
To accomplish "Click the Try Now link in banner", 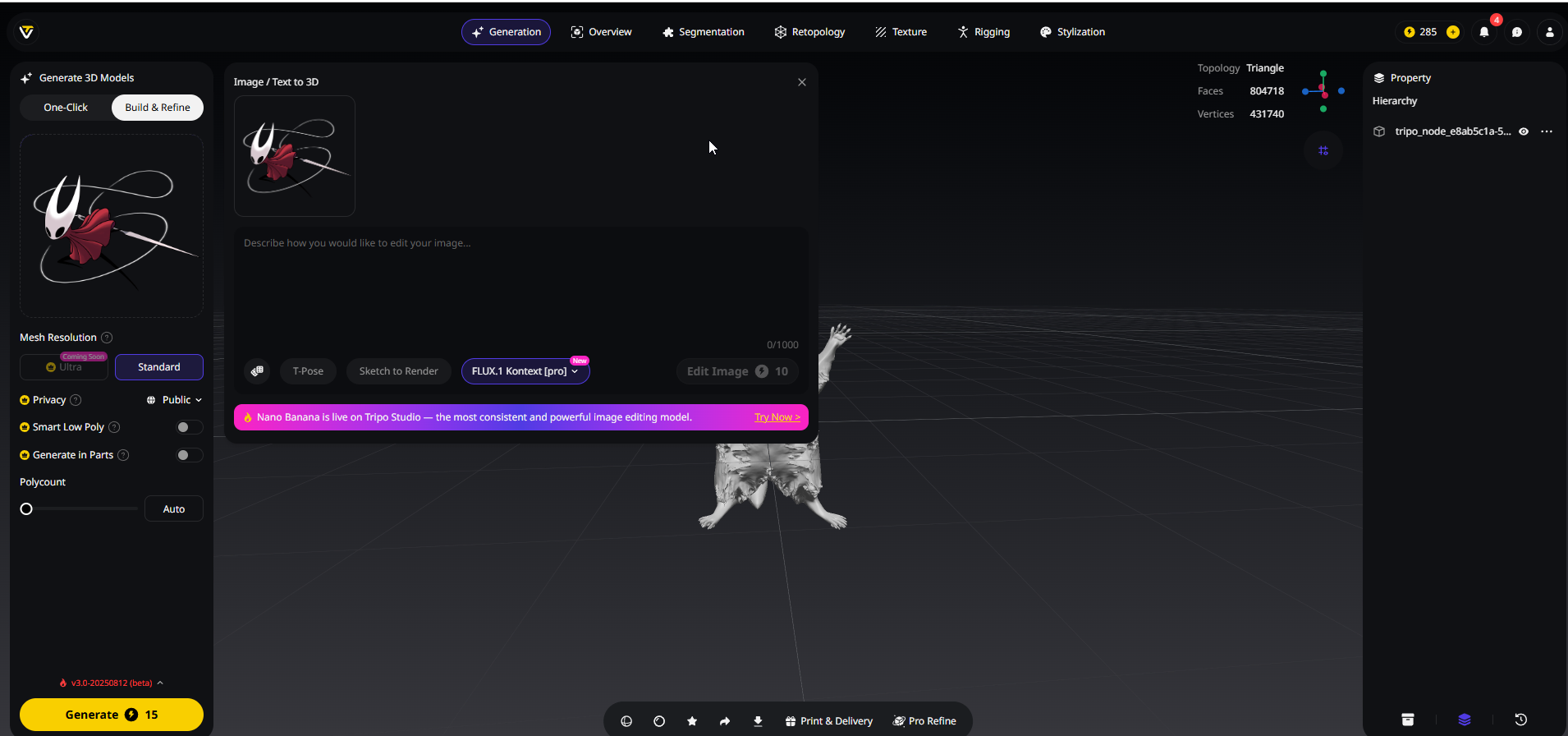I will tap(777, 417).
